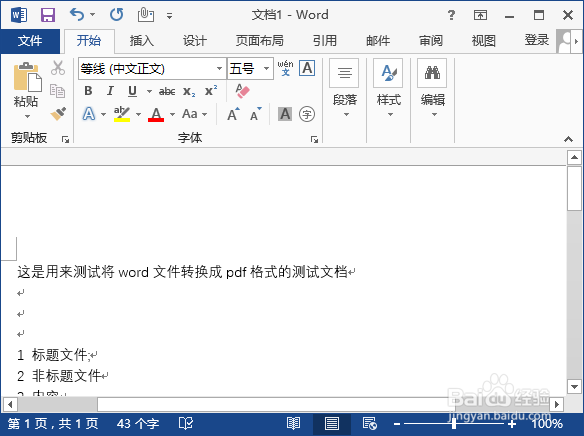Toggle underline formatting
Screen dimensions: 584x436
point(132,91)
